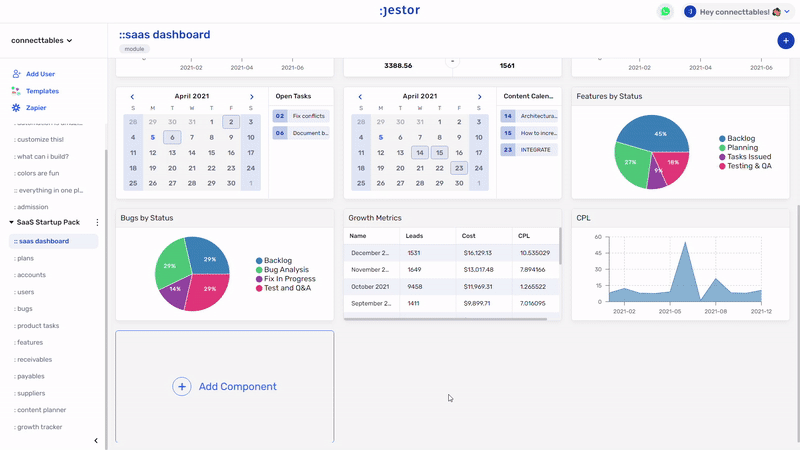The width and height of the screenshot is (800, 450).
Task: Open the bugs page
Action: (24, 309)
